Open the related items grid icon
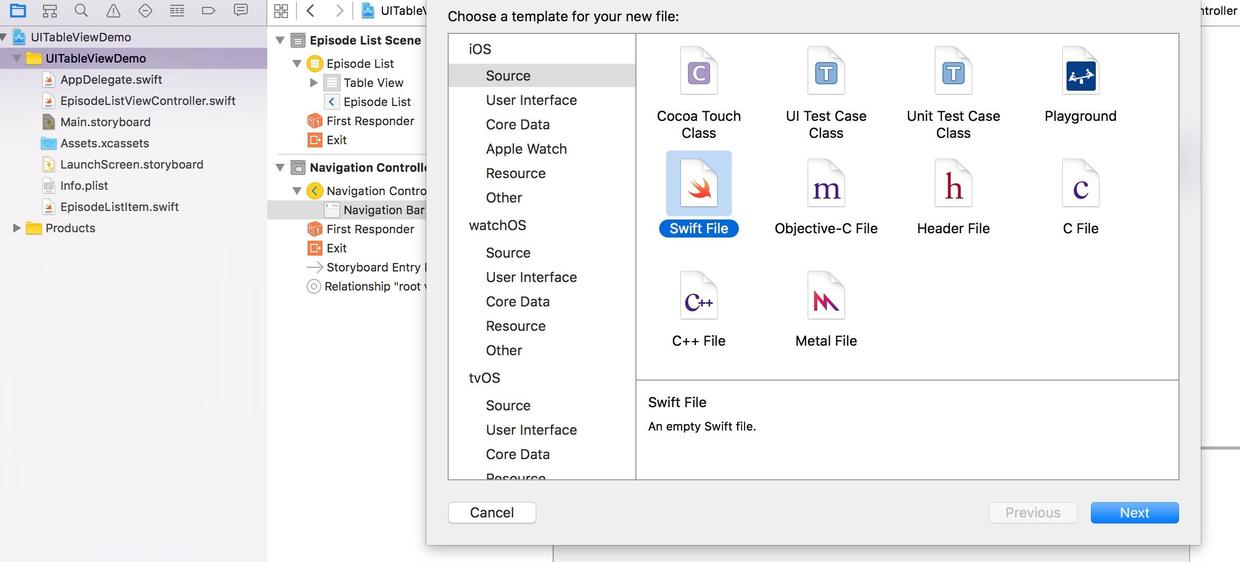Screen dimensions: 1240x562 (281, 10)
